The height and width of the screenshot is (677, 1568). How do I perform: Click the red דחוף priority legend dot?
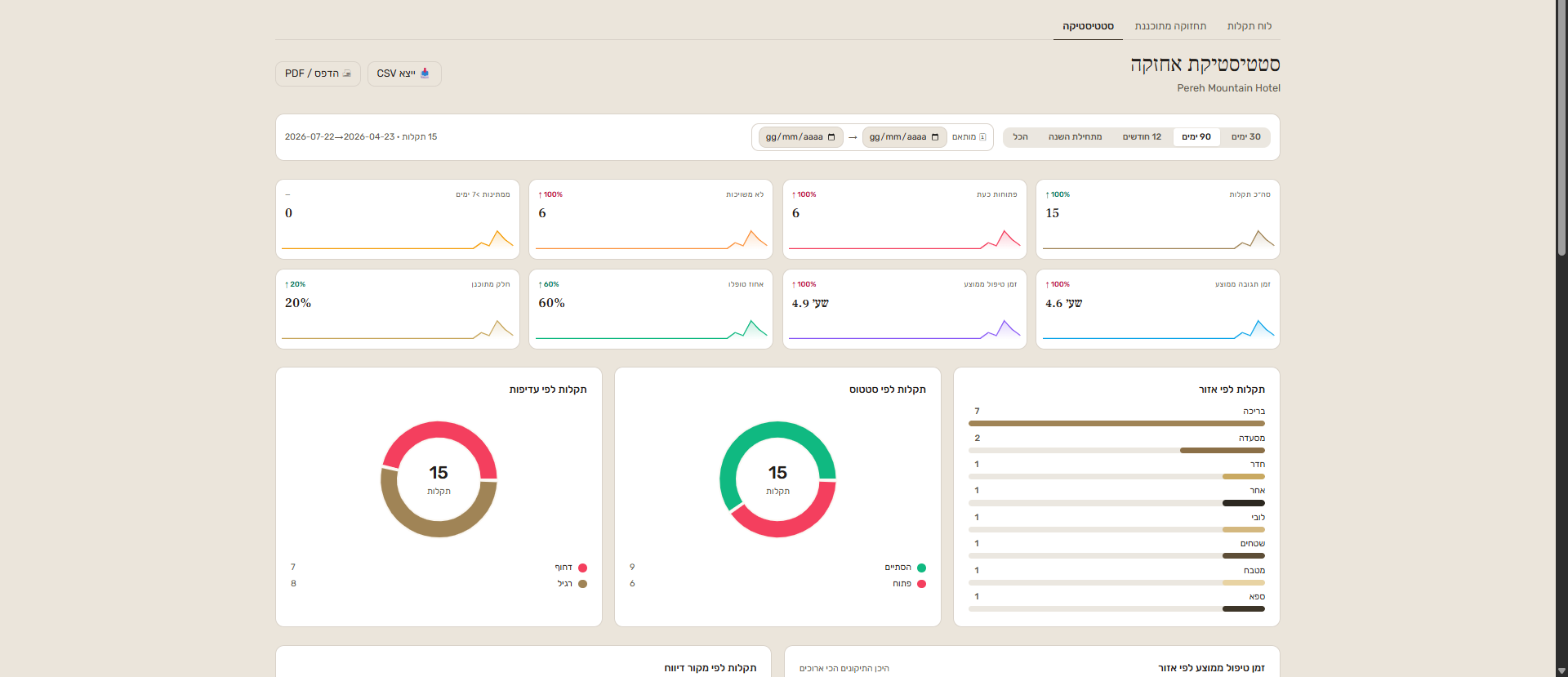pyautogui.click(x=582, y=568)
